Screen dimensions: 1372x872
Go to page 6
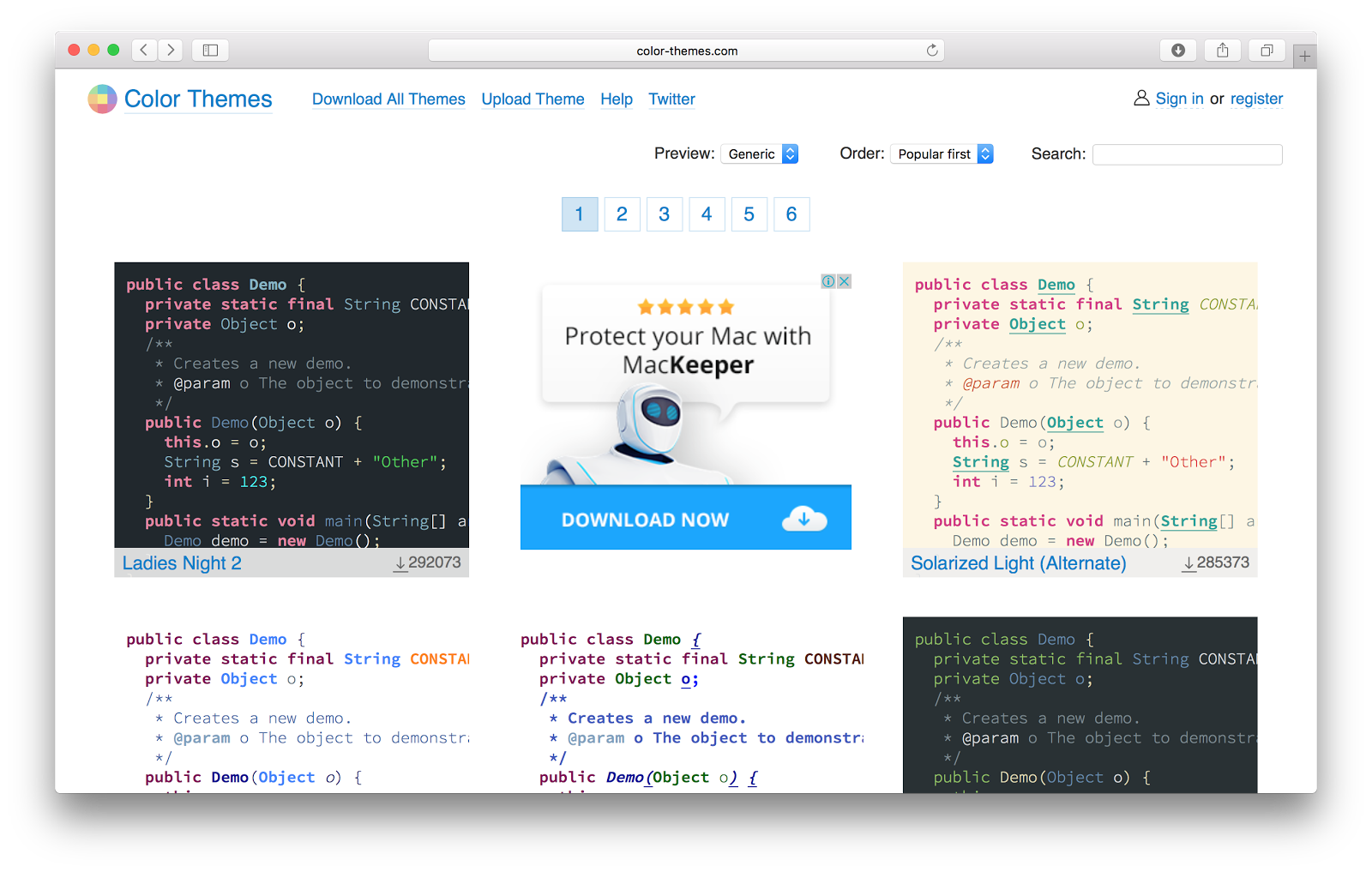click(791, 214)
